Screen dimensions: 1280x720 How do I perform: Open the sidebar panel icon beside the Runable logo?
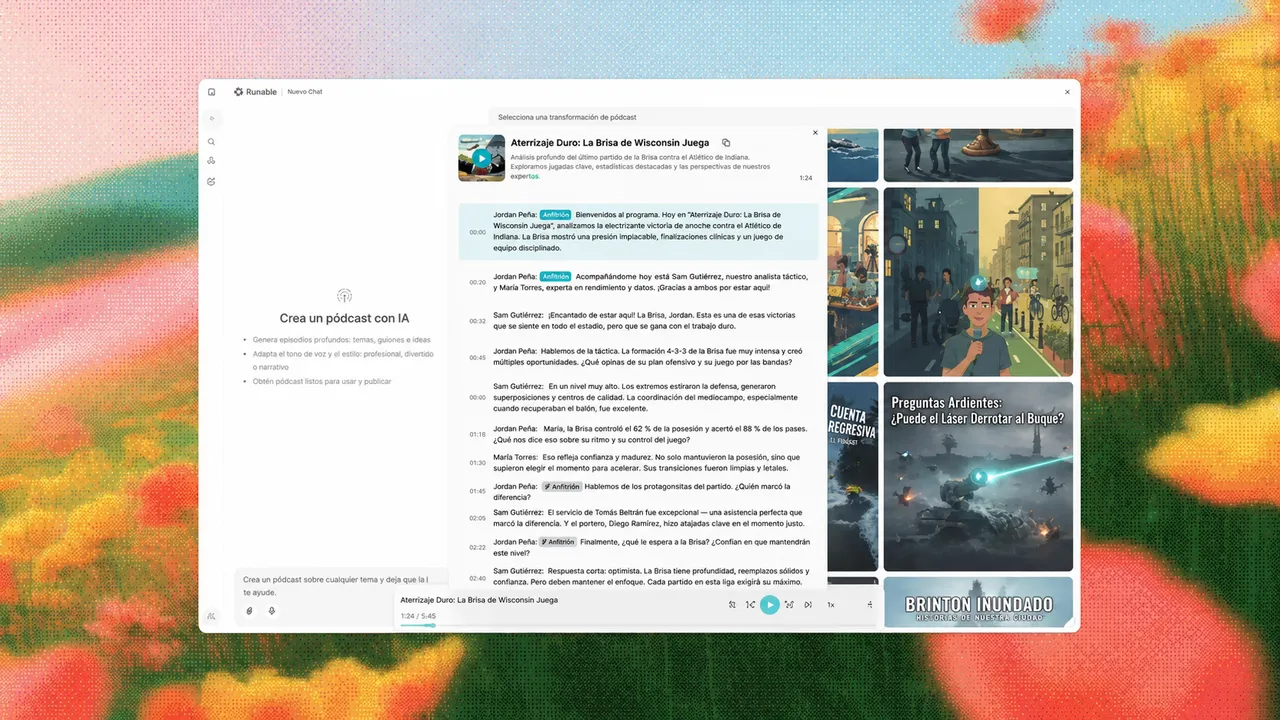coord(211,92)
